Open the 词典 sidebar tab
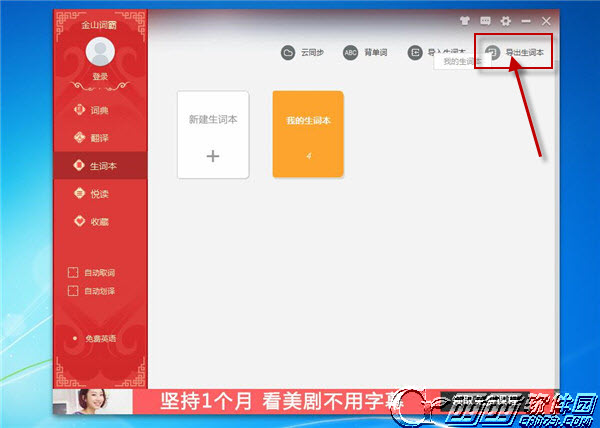 click(x=100, y=110)
